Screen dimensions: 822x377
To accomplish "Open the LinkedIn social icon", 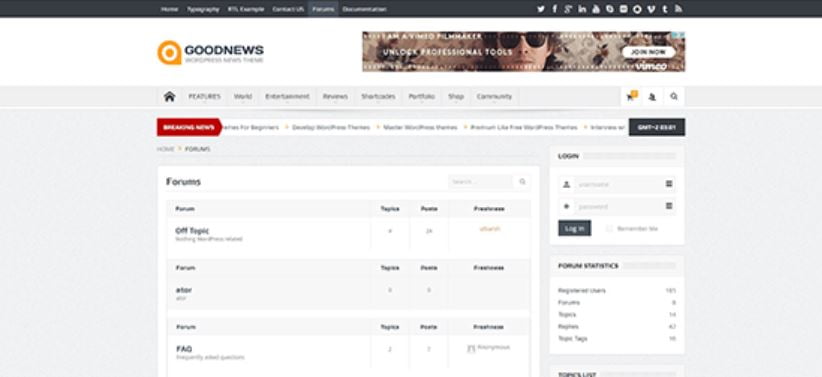I will [582, 9].
